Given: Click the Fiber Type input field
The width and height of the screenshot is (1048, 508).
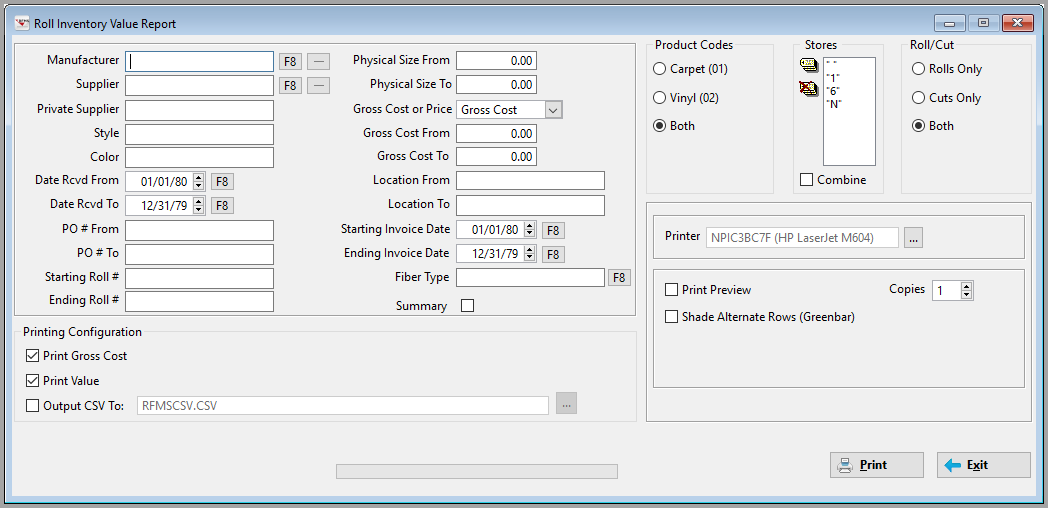Looking at the screenshot, I should pos(531,277).
